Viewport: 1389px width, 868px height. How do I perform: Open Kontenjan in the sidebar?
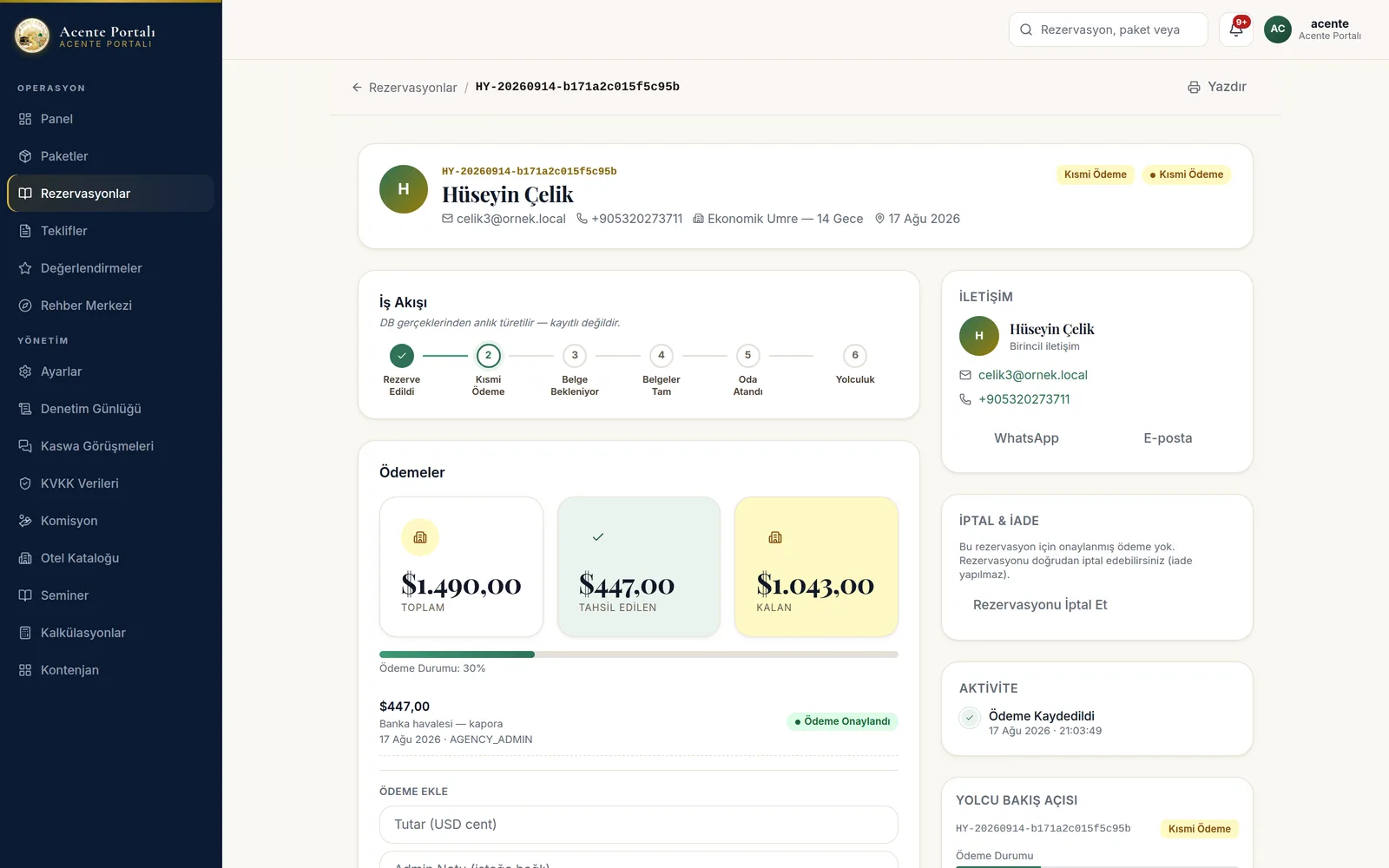(110, 670)
